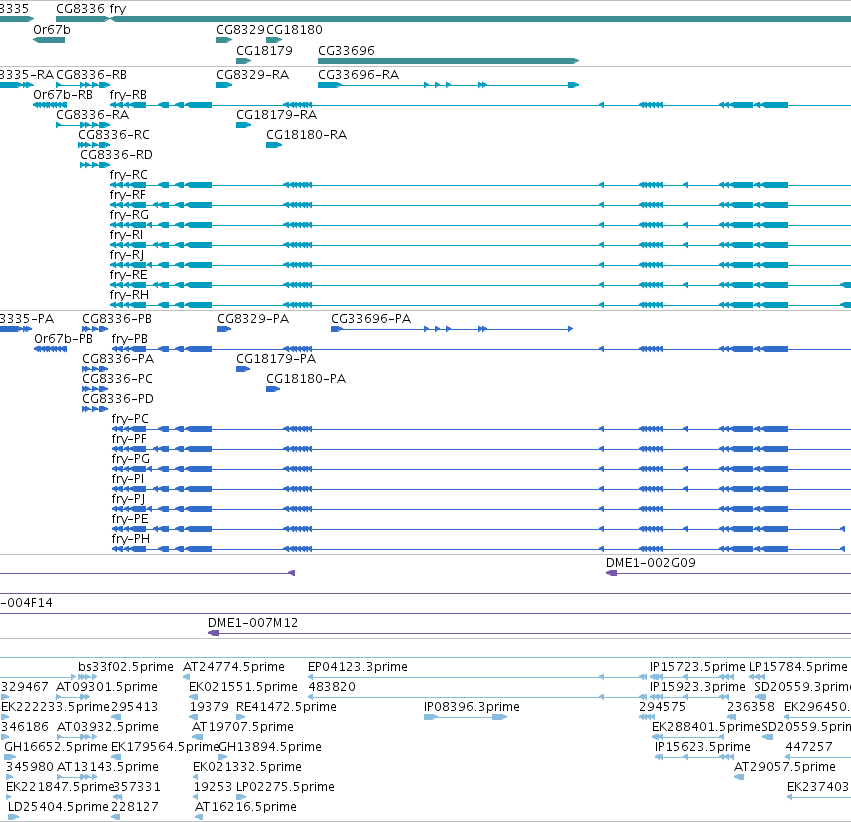
Task: Select the CG8336-PC protein label
Action: point(117,379)
